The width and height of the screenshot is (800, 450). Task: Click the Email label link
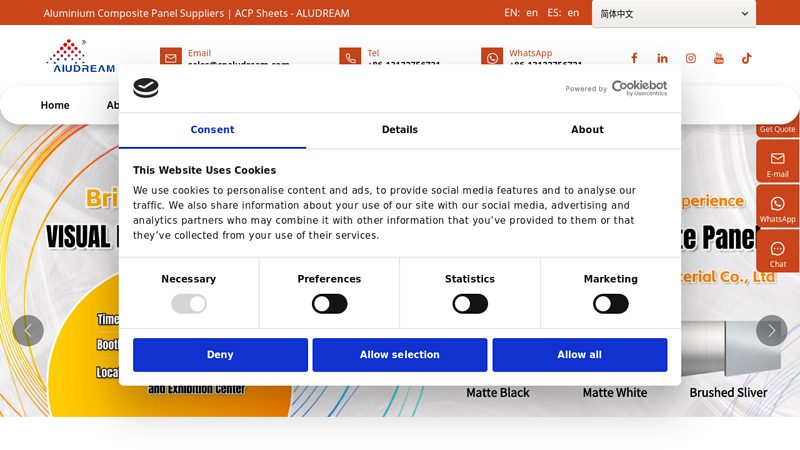199,53
